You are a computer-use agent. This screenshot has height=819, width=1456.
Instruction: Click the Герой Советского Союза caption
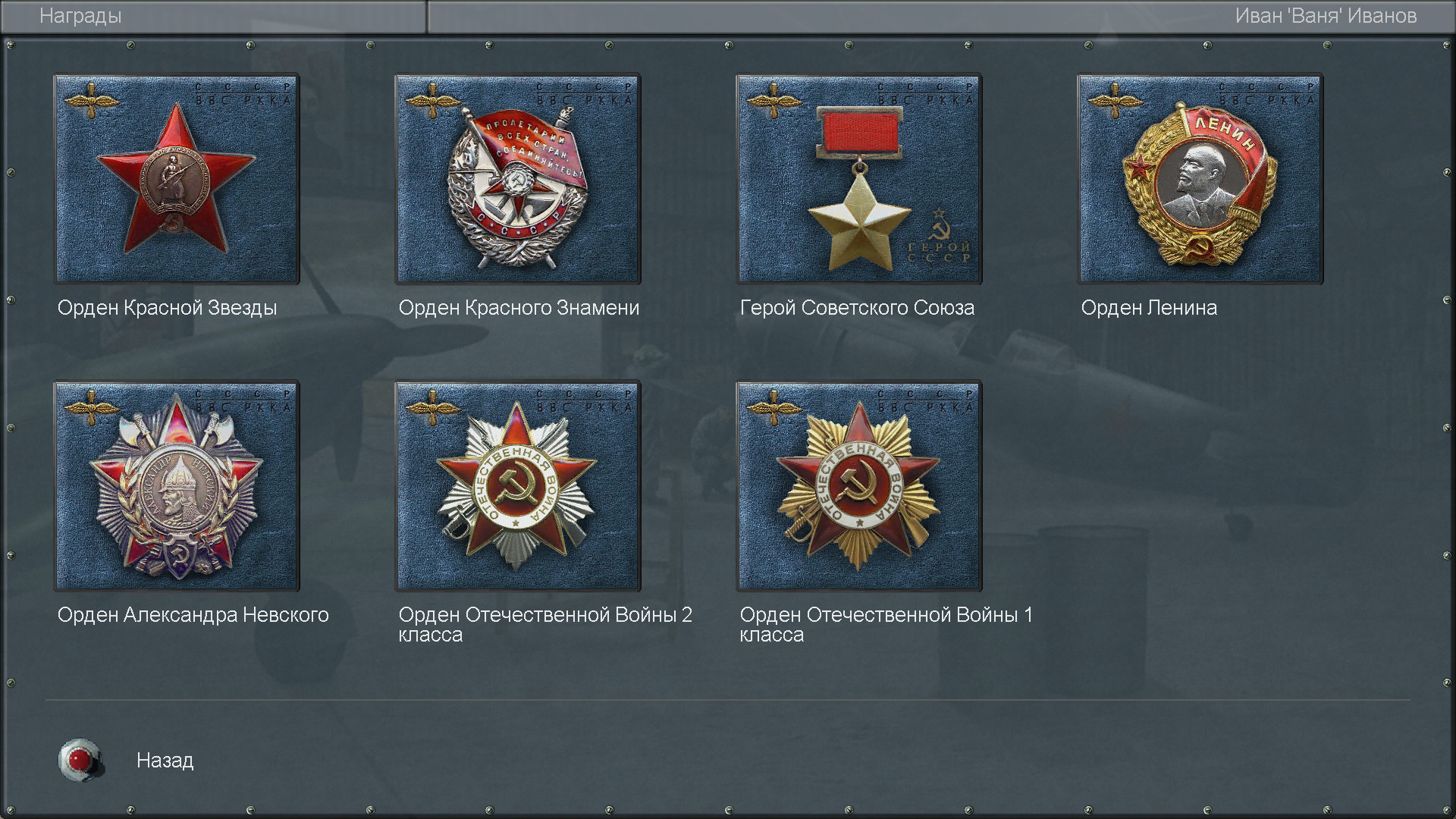tap(857, 308)
